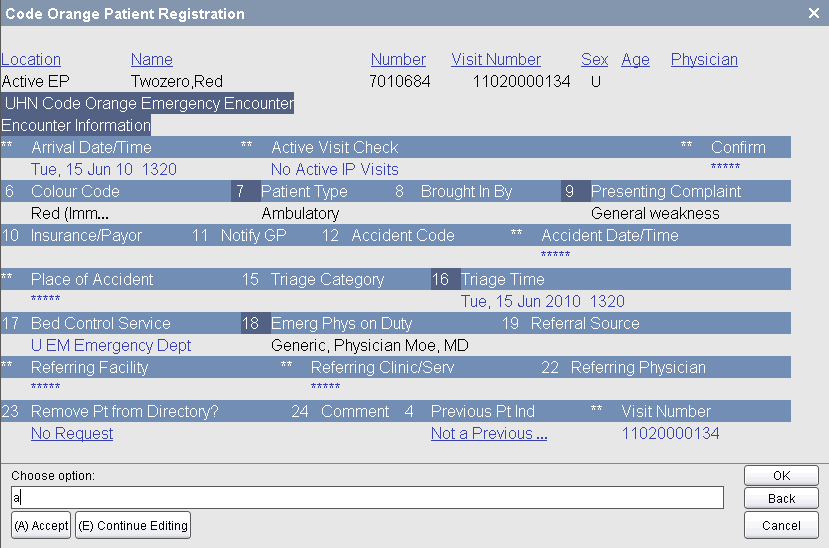Click the Place of Accident label
Screen dimensions: 829x548
click(92, 279)
